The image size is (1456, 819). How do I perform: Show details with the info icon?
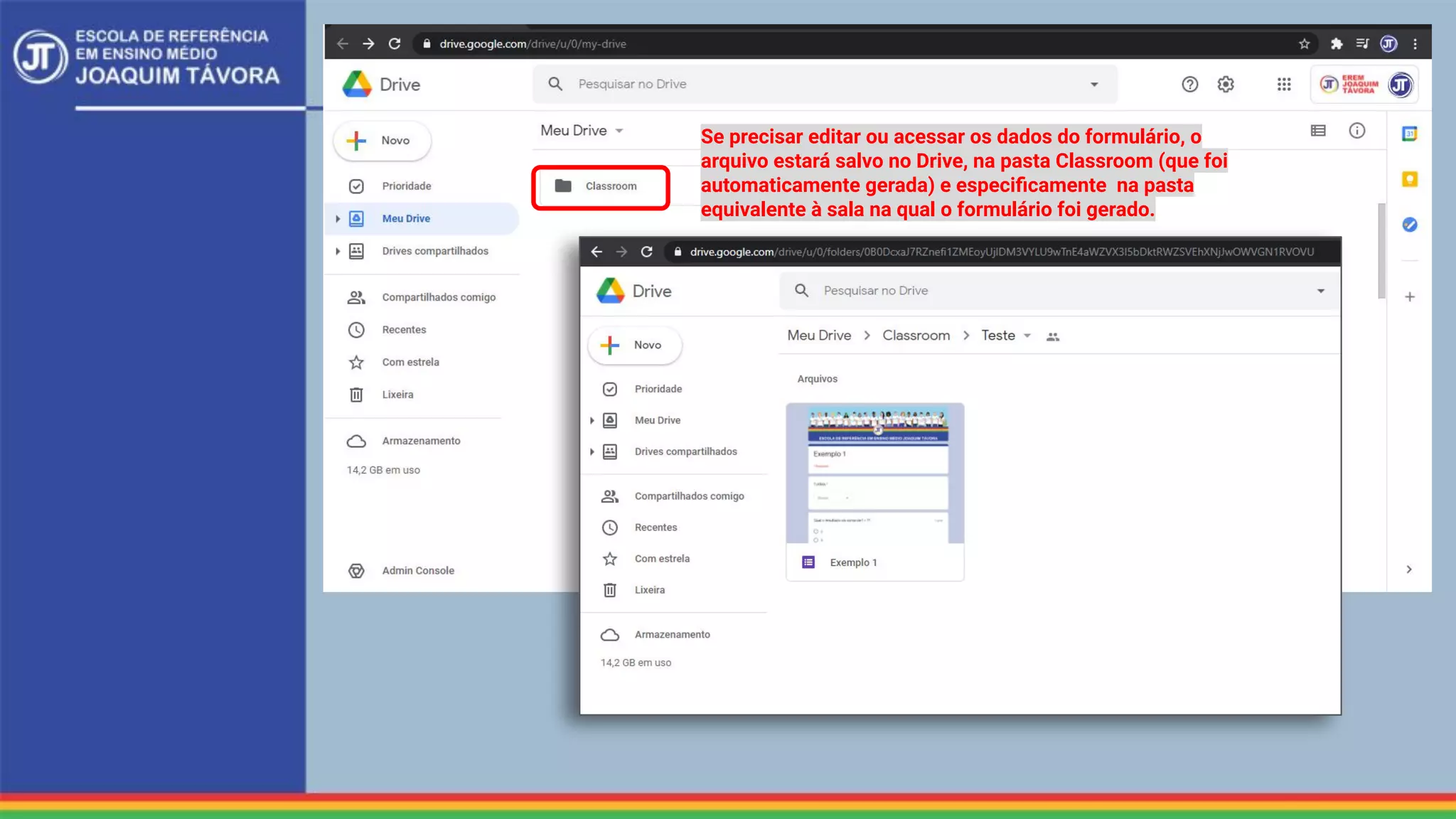point(1357,131)
